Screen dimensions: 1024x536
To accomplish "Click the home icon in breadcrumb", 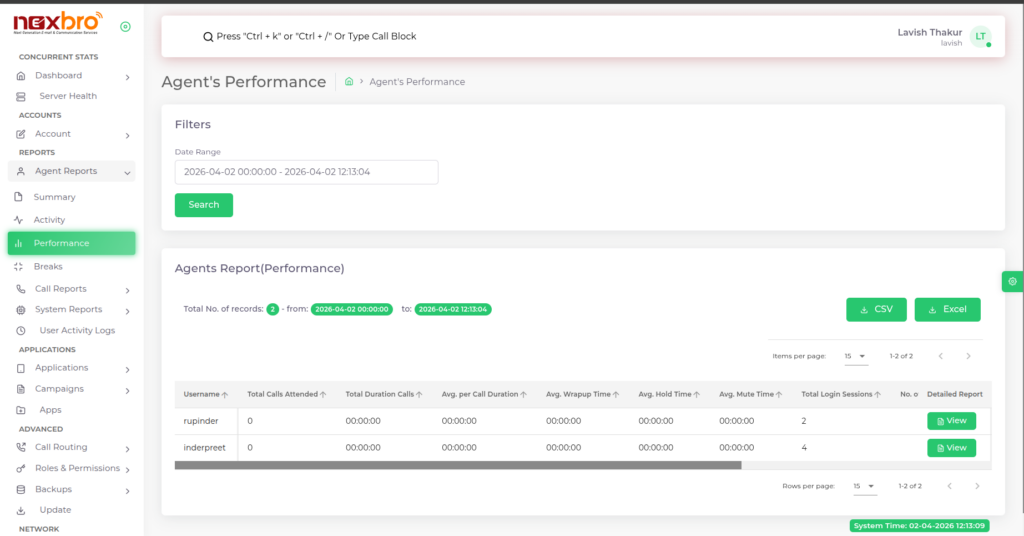I will [x=349, y=82].
